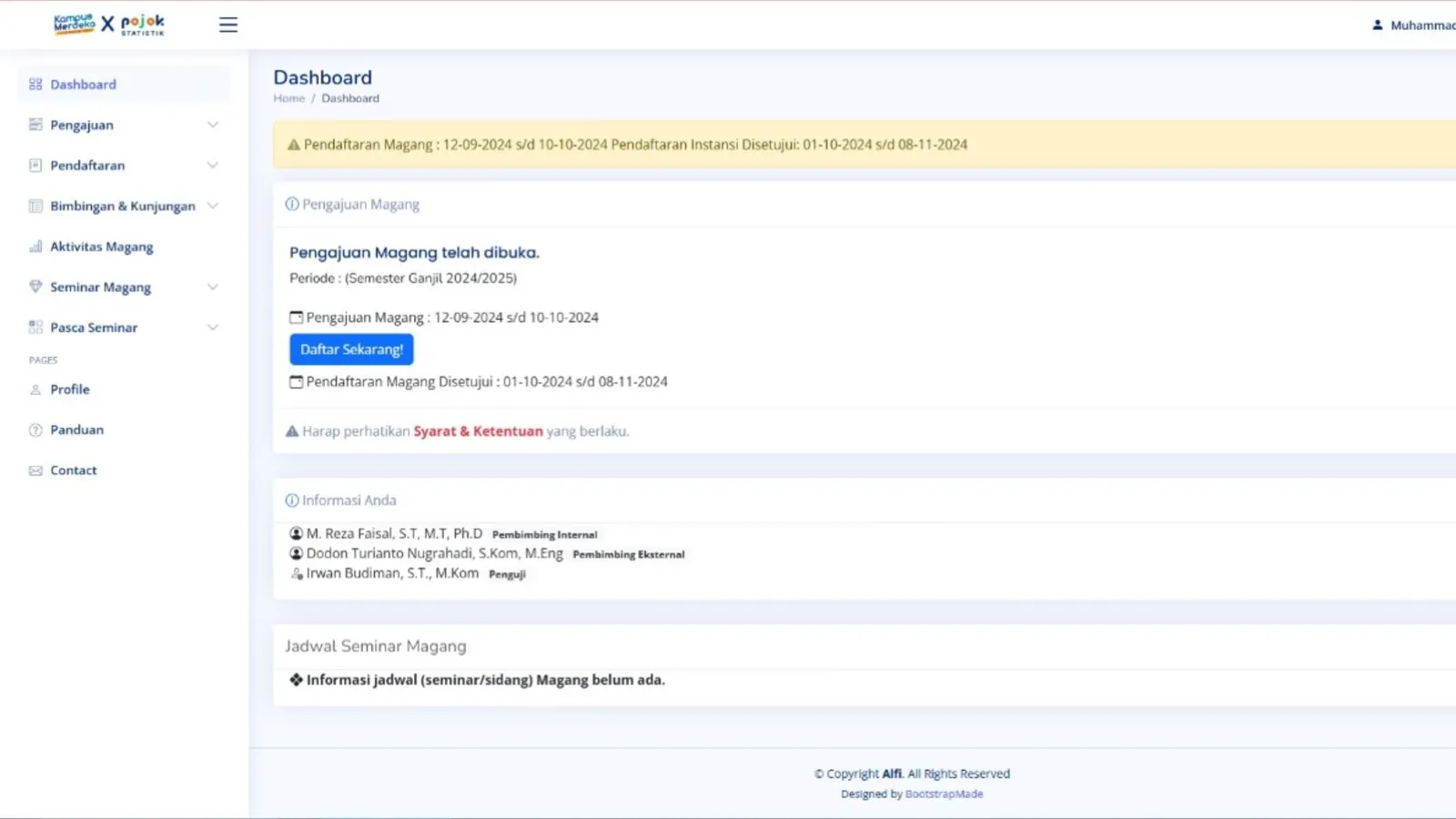The height and width of the screenshot is (819, 1456).
Task: Toggle the hamburger sidebar menu icon
Action: coord(228,25)
